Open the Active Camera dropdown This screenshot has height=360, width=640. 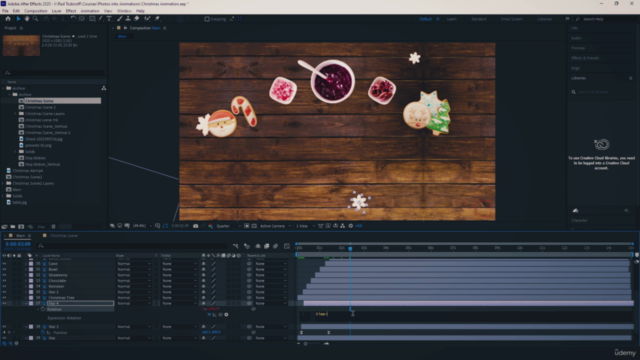[x=276, y=226]
